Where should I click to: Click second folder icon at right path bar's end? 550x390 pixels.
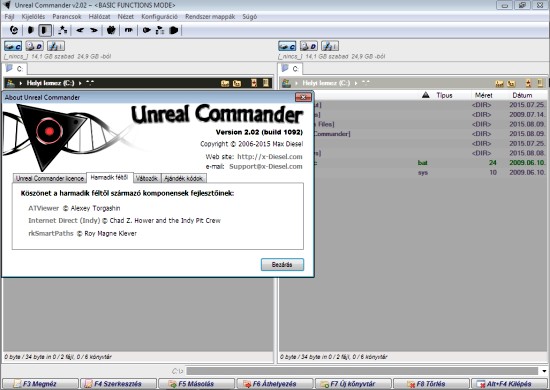[511, 83]
